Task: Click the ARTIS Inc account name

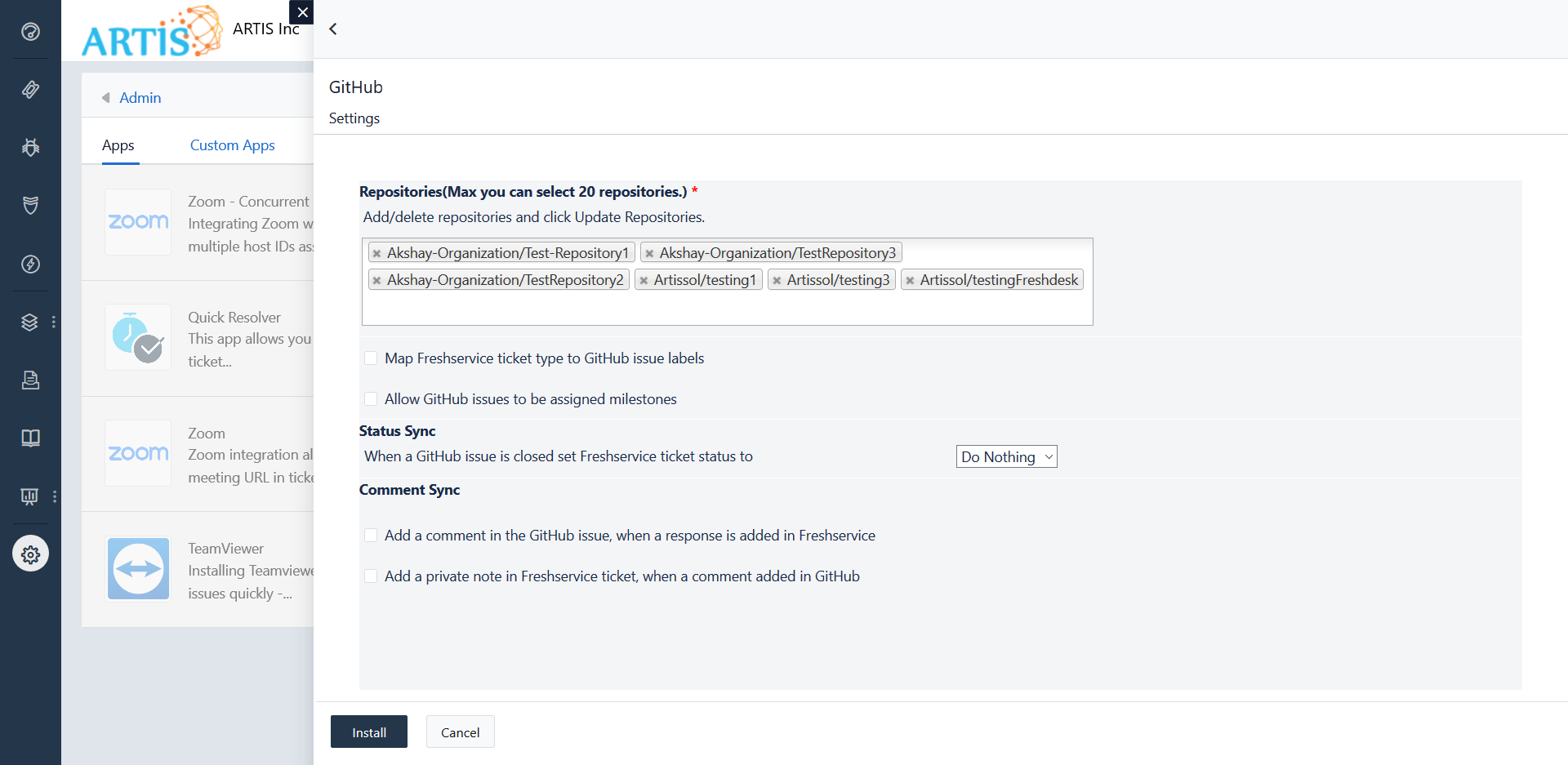Action: click(x=266, y=29)
